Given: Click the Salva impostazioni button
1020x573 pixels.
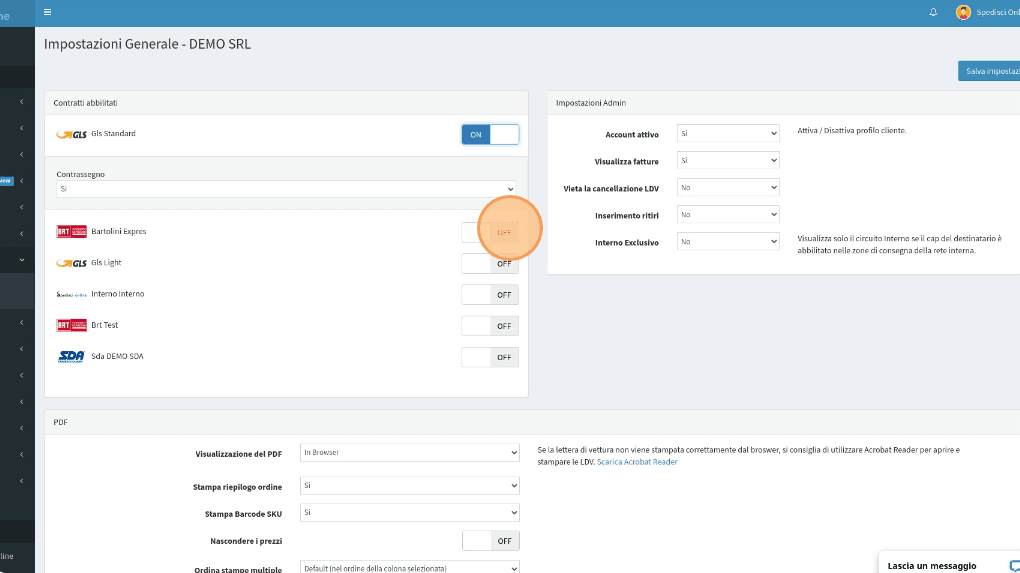Looking at the screenshot, I should click(x=988, y=71).
